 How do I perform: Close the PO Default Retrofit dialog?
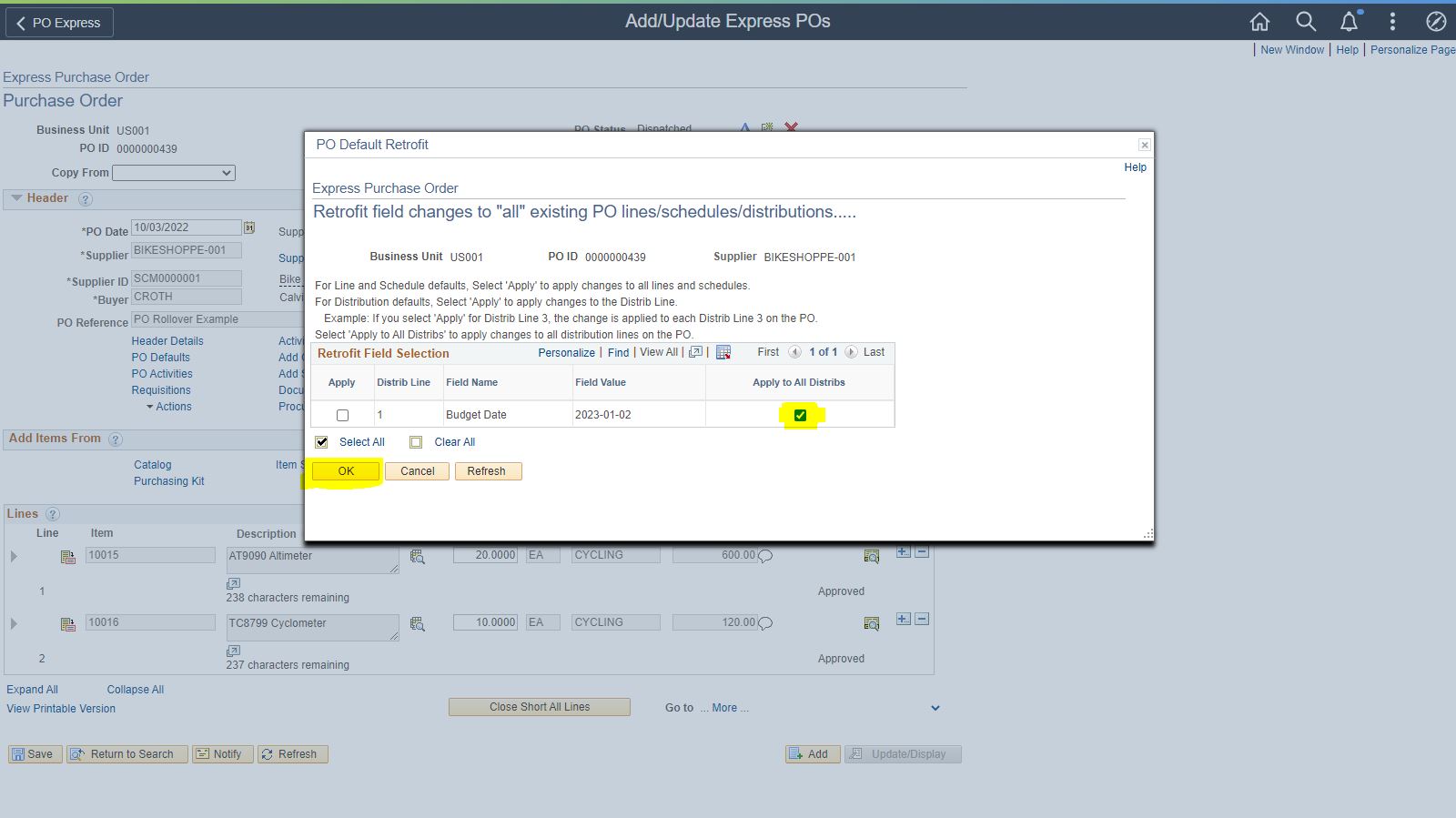(x=1145, y=146)
